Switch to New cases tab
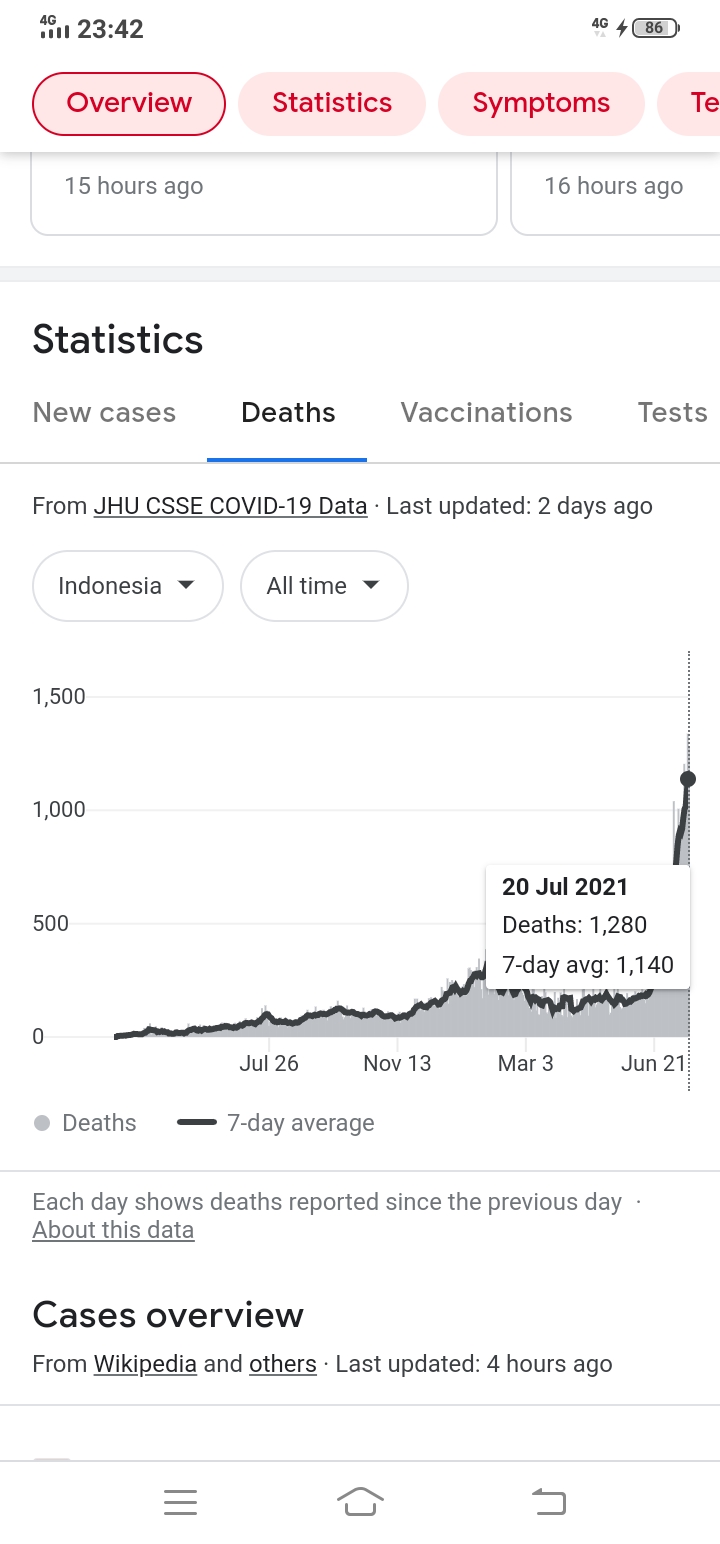The height and width of the screenshot is (1544, 720). pyautogui.click(x=104, y=413)
